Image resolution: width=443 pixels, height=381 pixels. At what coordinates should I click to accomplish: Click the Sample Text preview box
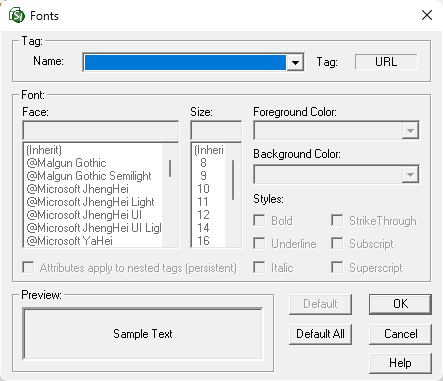tap(143, 334)
